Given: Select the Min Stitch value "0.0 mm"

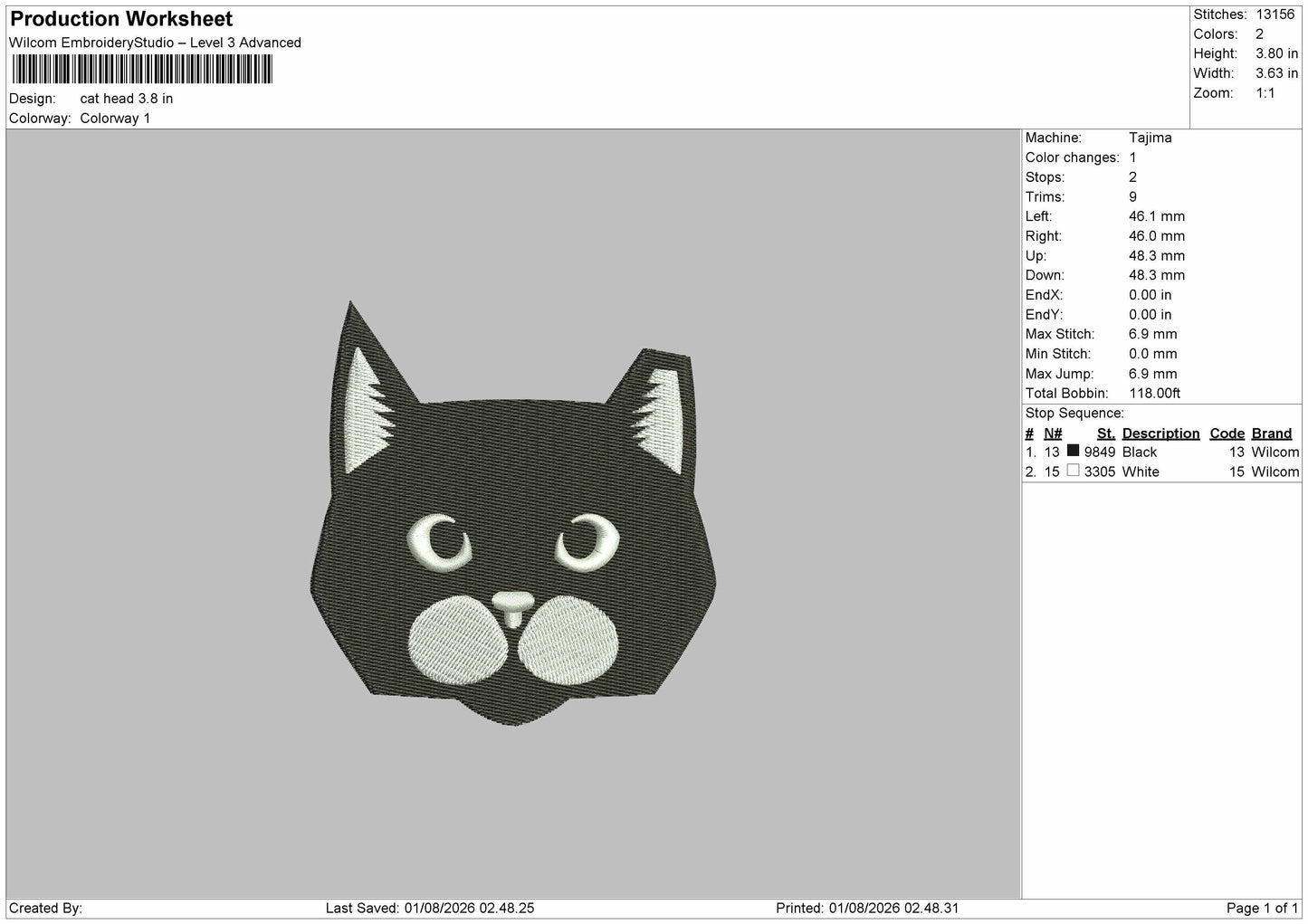Looking at the screenshot, I should tap(1153, 354).
